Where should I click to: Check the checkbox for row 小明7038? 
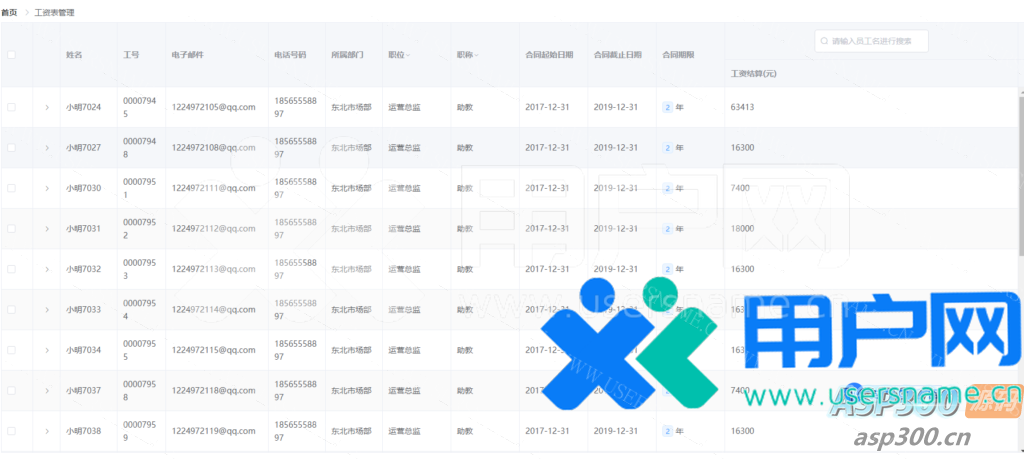pos(11,431)
